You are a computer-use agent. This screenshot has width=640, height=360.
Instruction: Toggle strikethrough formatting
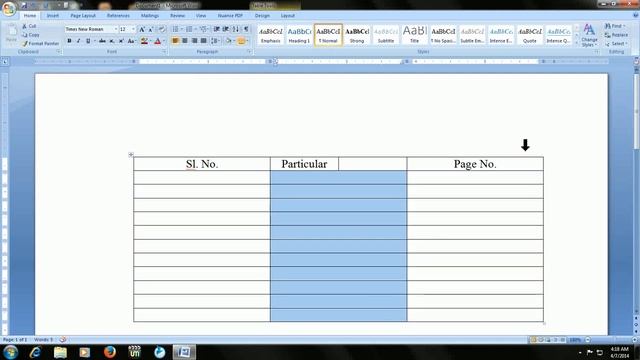(x=102, y=41)
